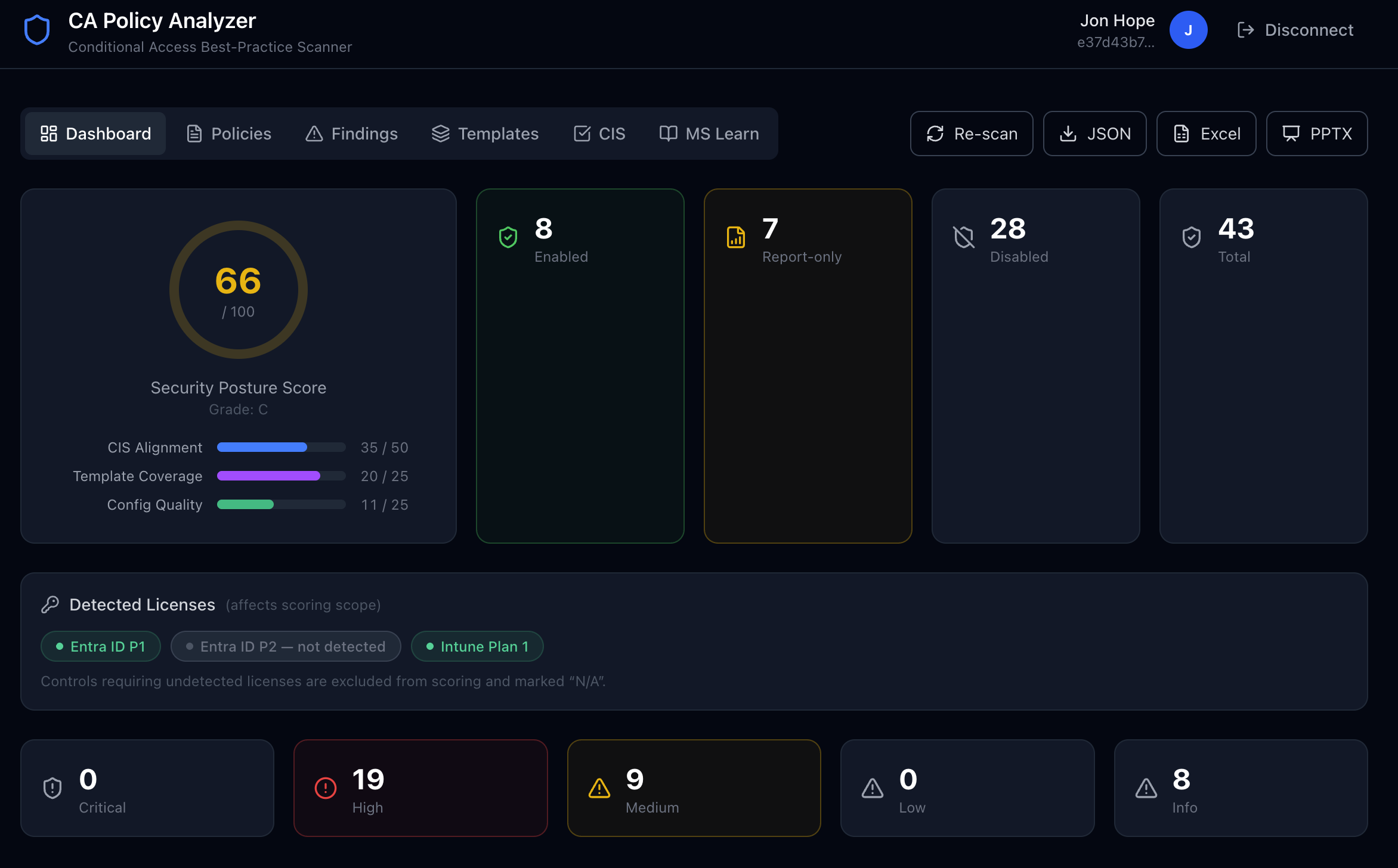Screen dimensions: 1398x868
Task: Click the 11 / 25 config quality value
Action: pyautogui.click(x=385, y=504)
